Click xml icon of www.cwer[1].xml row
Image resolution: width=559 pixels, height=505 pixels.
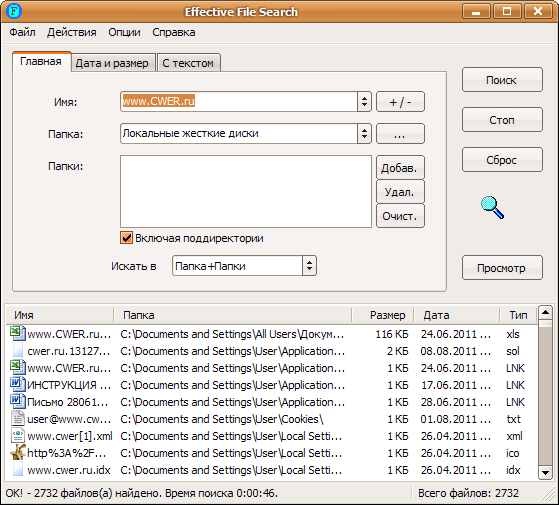click(17, 436)
